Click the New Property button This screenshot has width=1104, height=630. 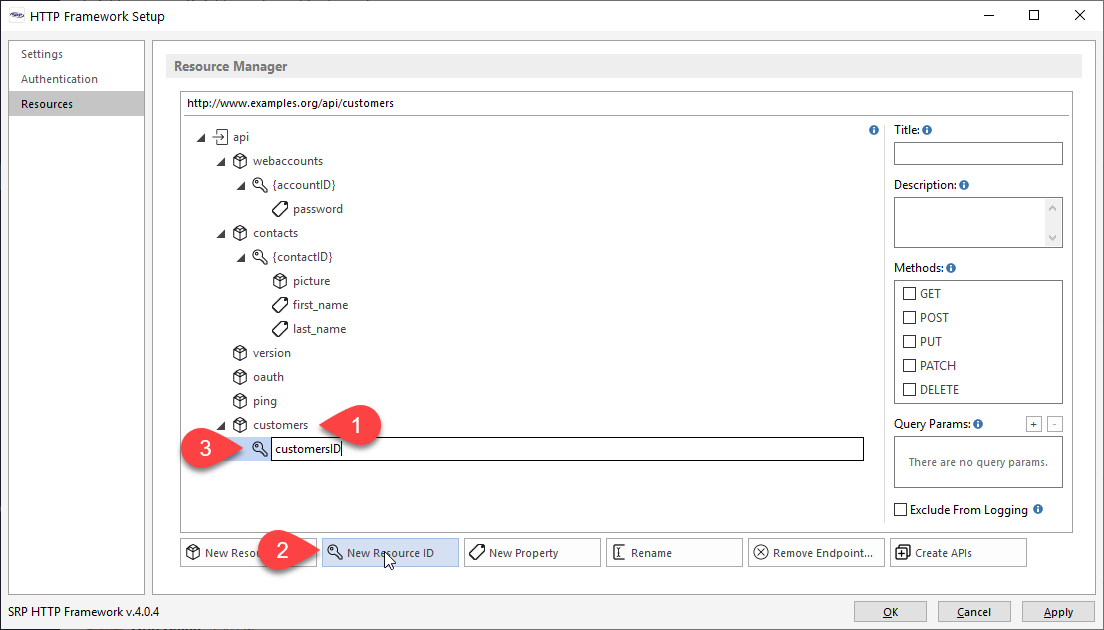click(532, 553)
